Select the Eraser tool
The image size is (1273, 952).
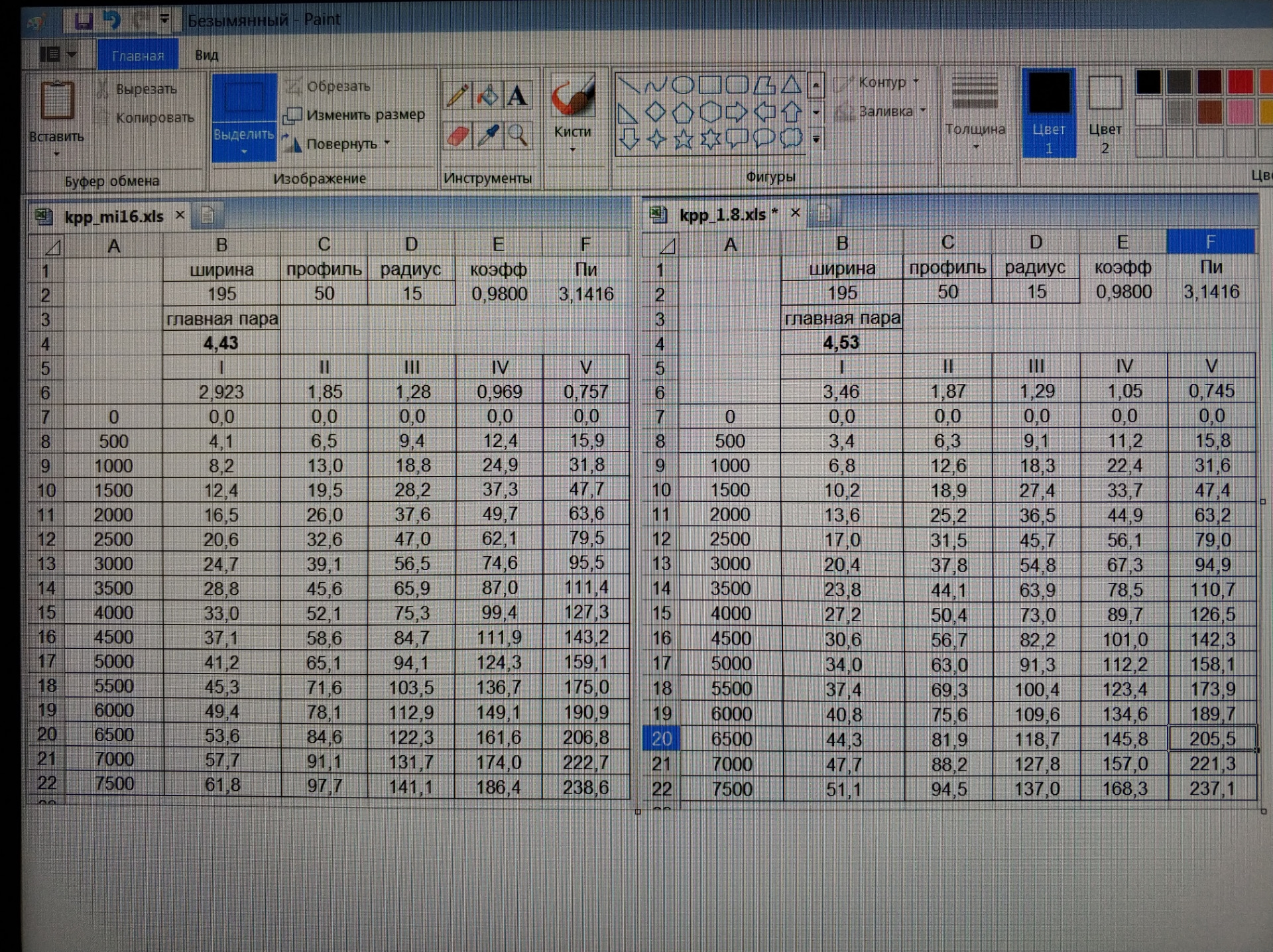tap(457, 137)
